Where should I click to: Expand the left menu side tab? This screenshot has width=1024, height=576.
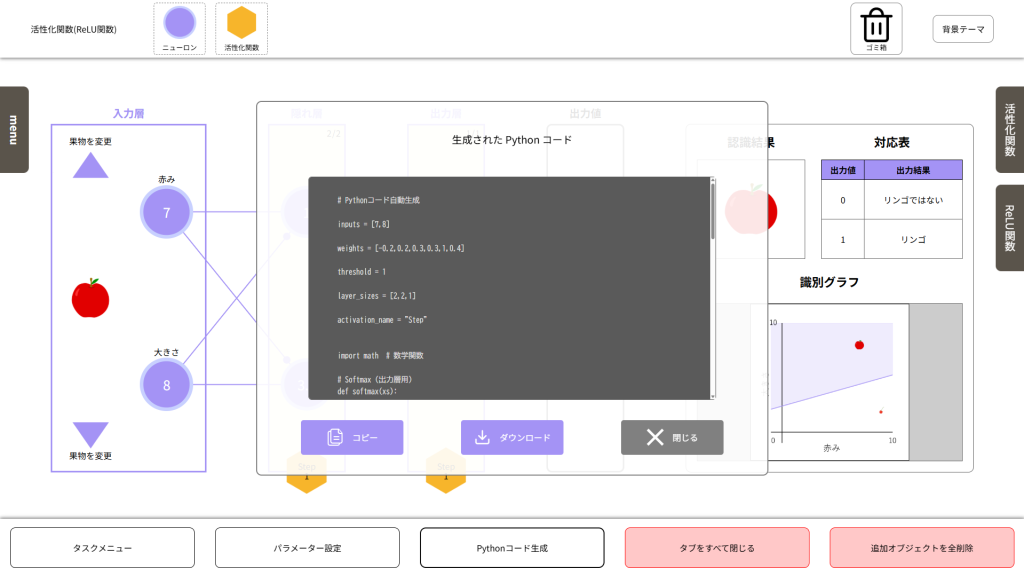(13, 129)
